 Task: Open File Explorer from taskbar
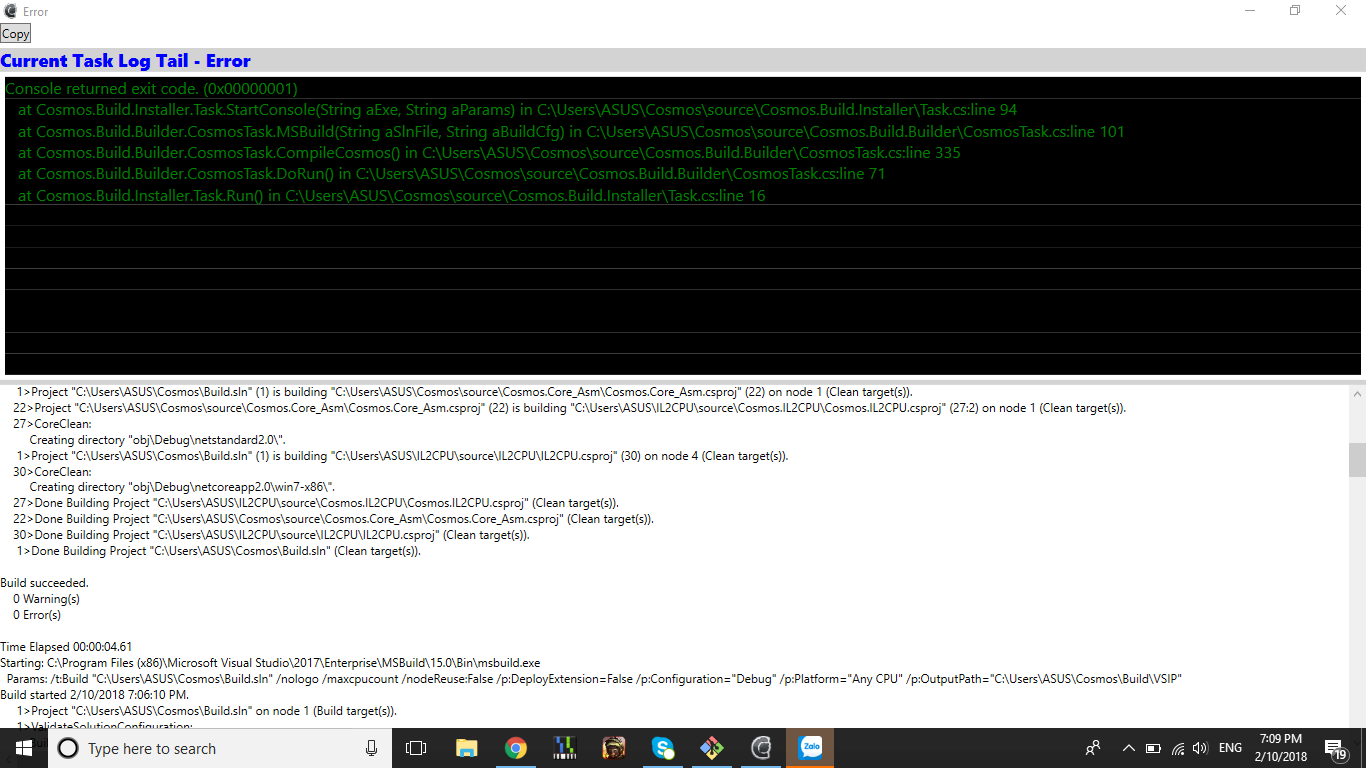click(x=466, y=748)
